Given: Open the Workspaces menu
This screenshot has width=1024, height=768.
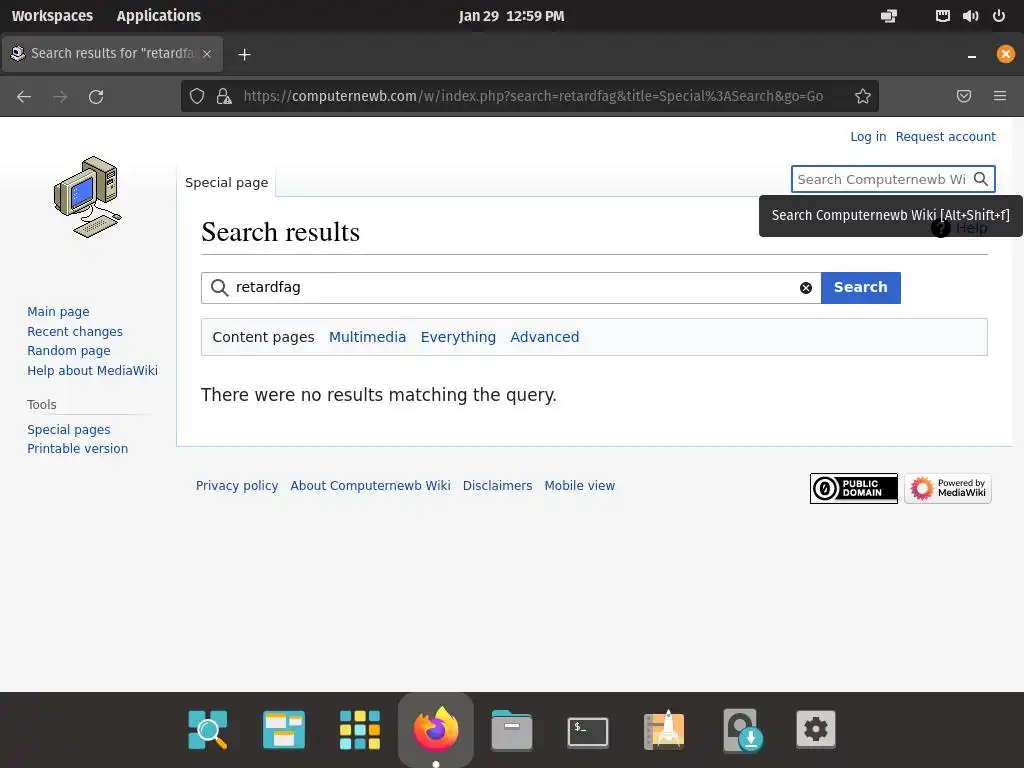Looking at the screenshot, I should [x=52, y=16].
